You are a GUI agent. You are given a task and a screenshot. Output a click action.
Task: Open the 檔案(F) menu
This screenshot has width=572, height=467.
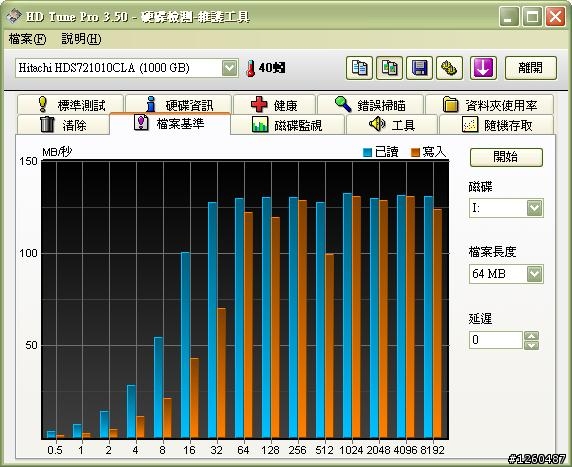(27, 39)
